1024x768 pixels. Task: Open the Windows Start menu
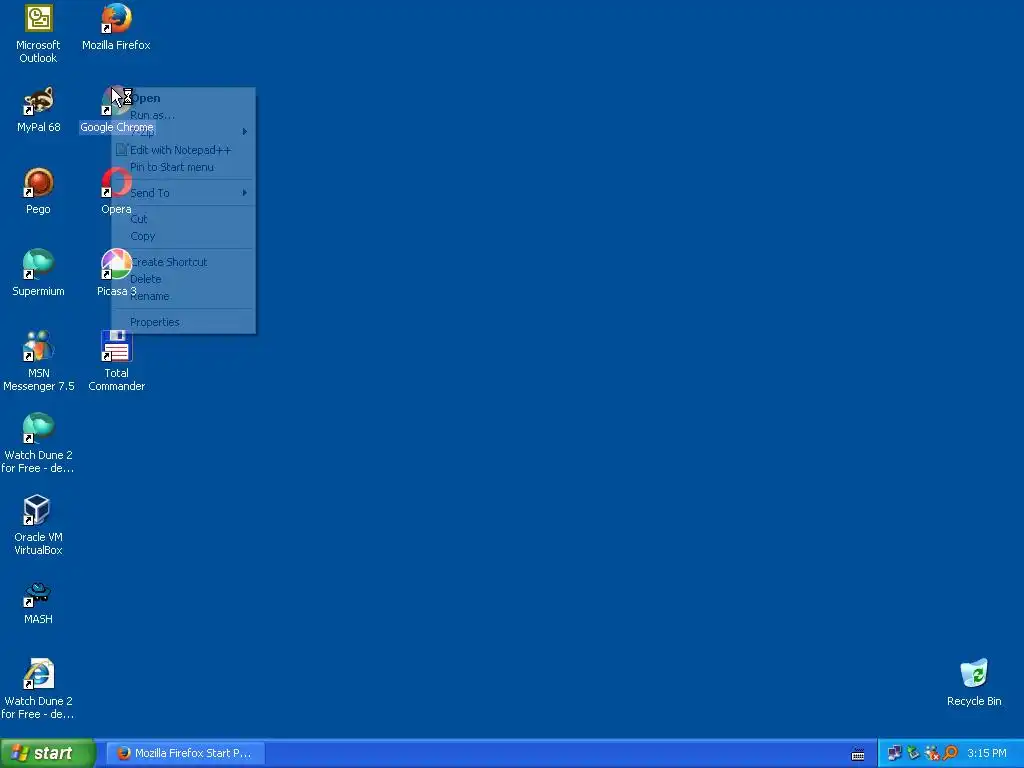pyautogui.click(x=48, y=753)
